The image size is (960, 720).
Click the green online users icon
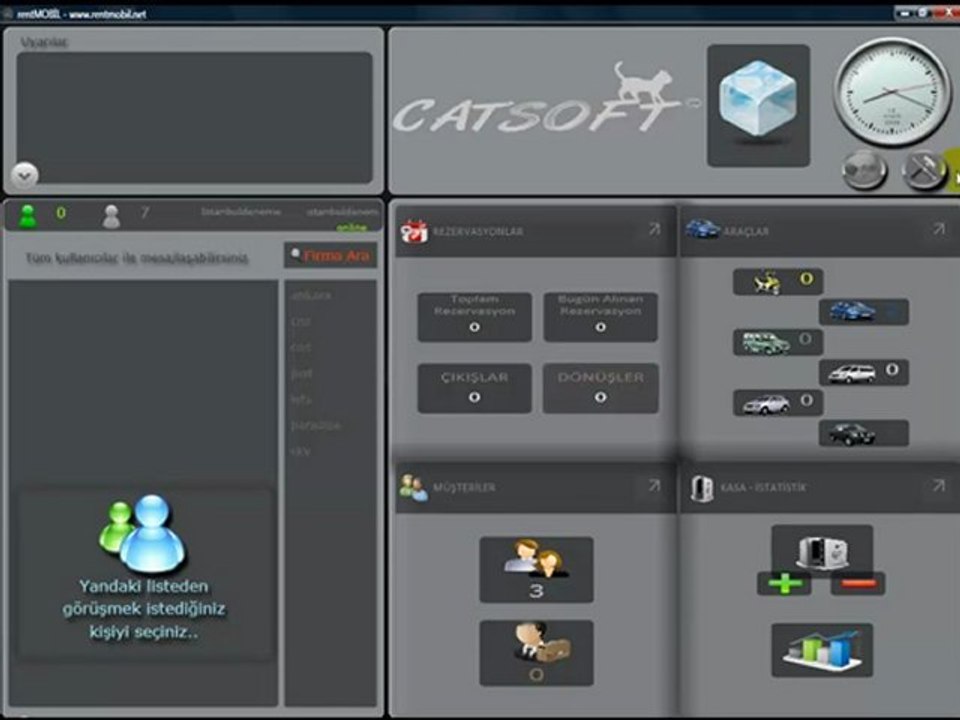pos(28,216)
